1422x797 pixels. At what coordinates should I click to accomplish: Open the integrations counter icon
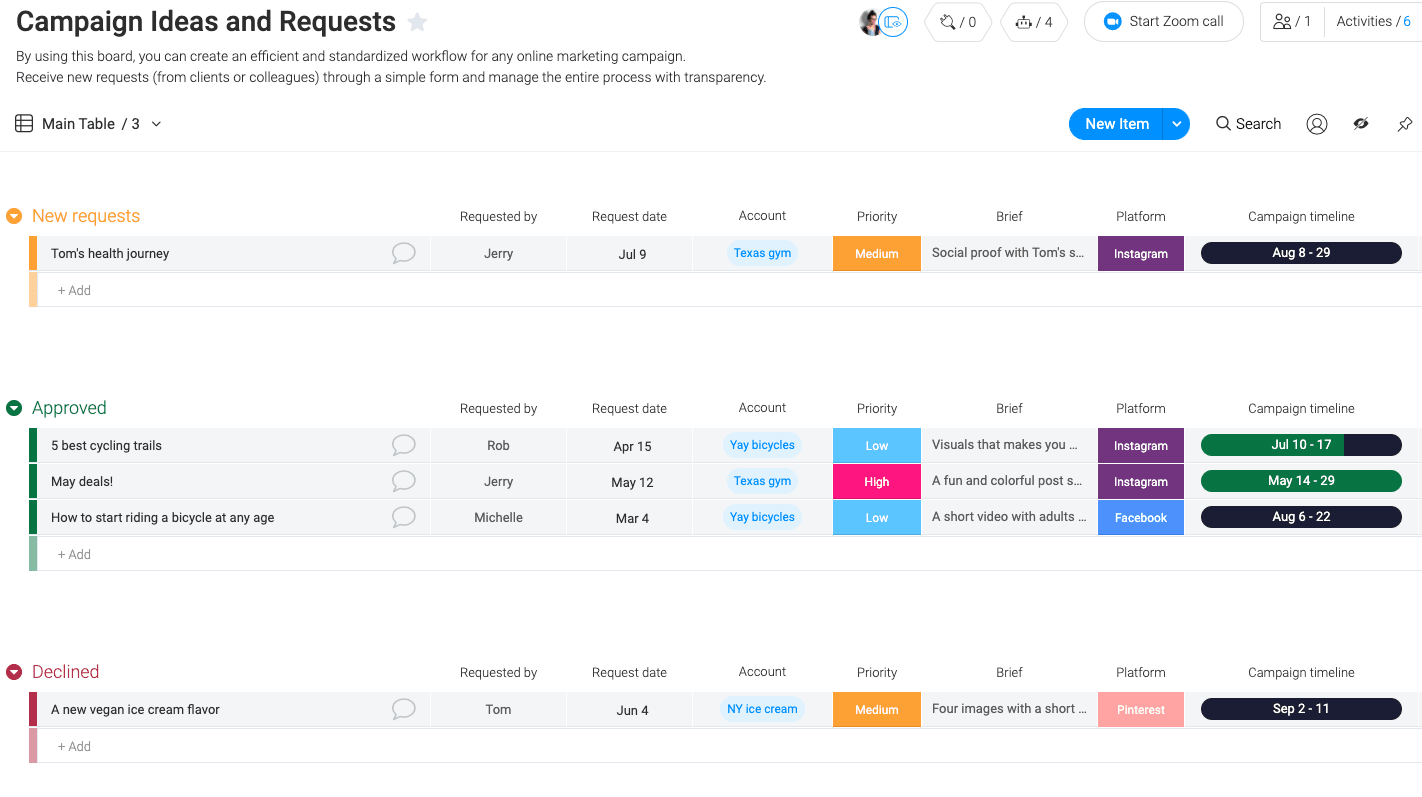tap(957, 22)
